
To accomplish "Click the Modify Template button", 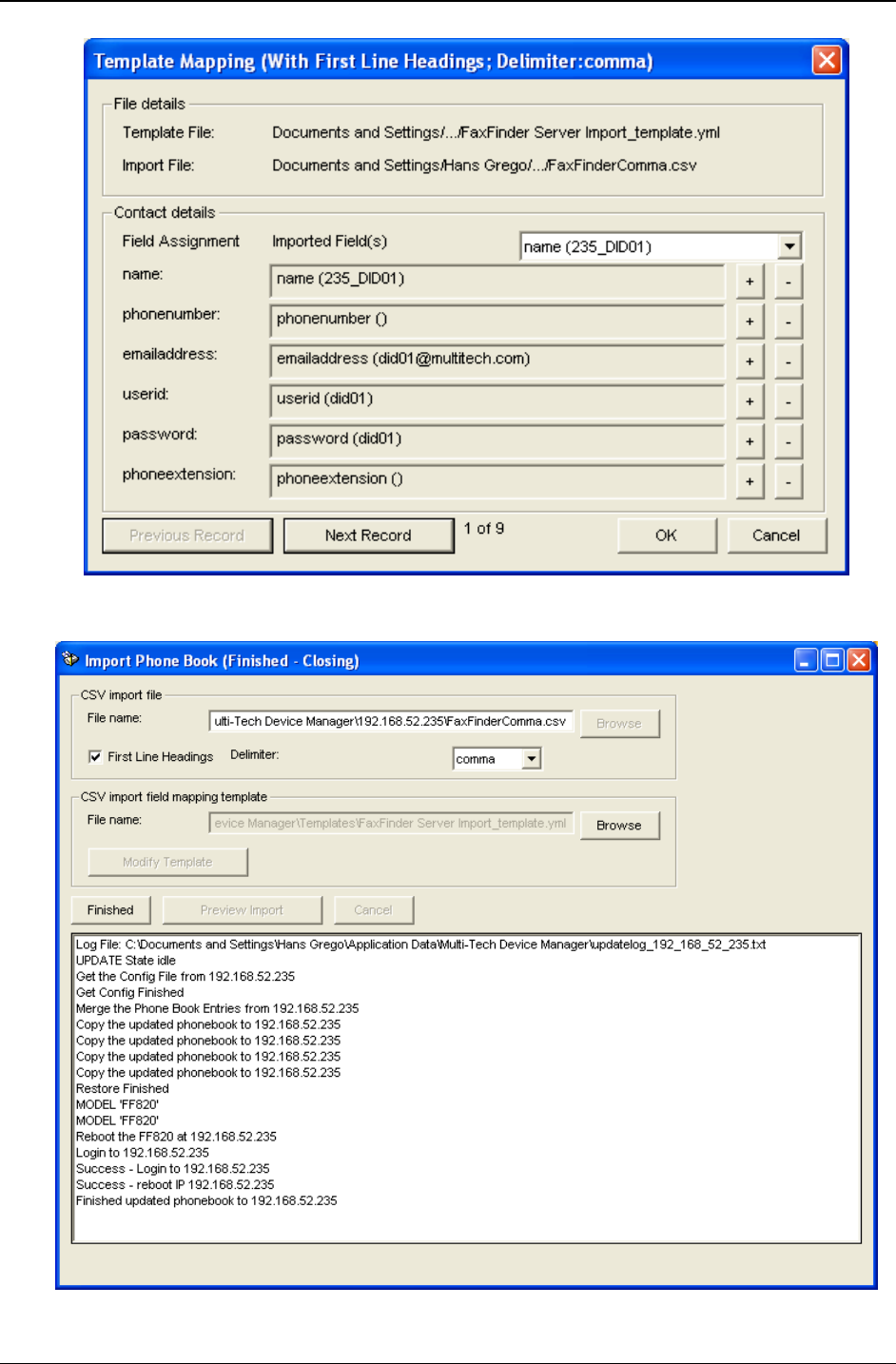I will (x=167, y=862).
